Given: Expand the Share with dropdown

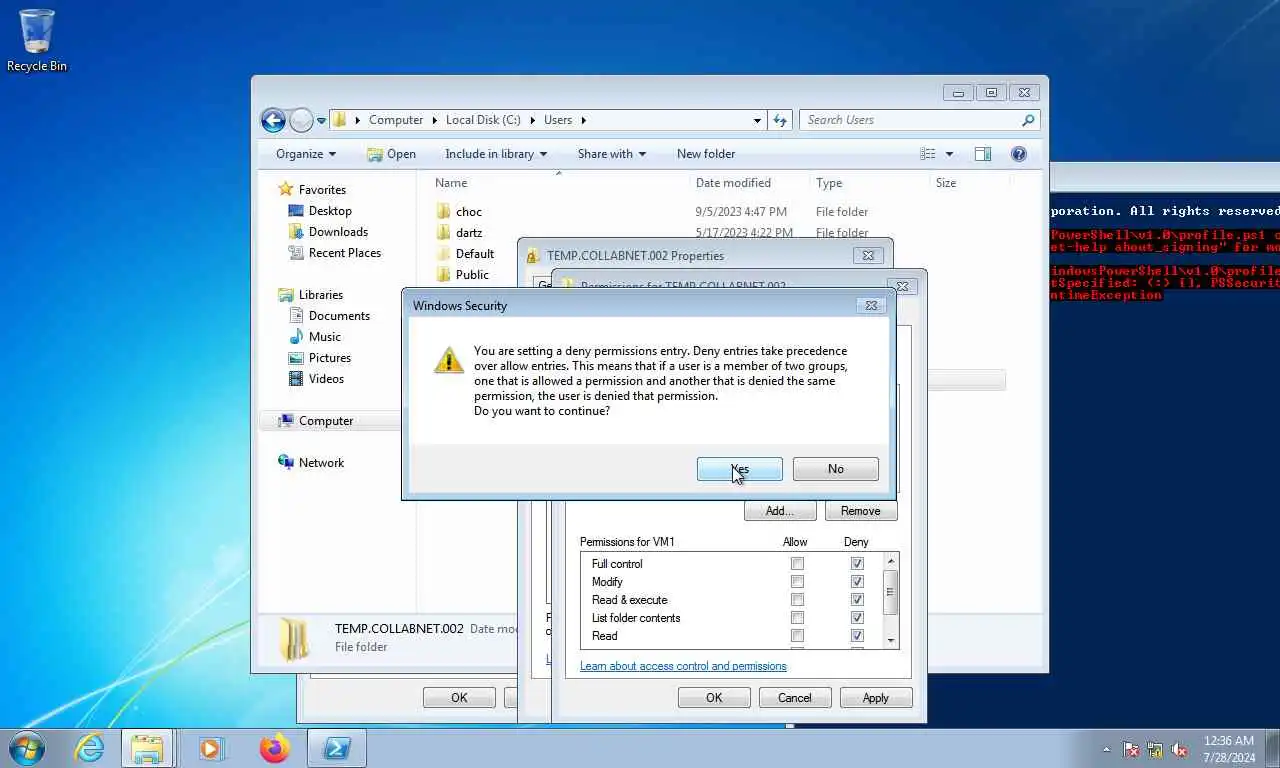Looking at the screenshot, I should click(611, 154).
